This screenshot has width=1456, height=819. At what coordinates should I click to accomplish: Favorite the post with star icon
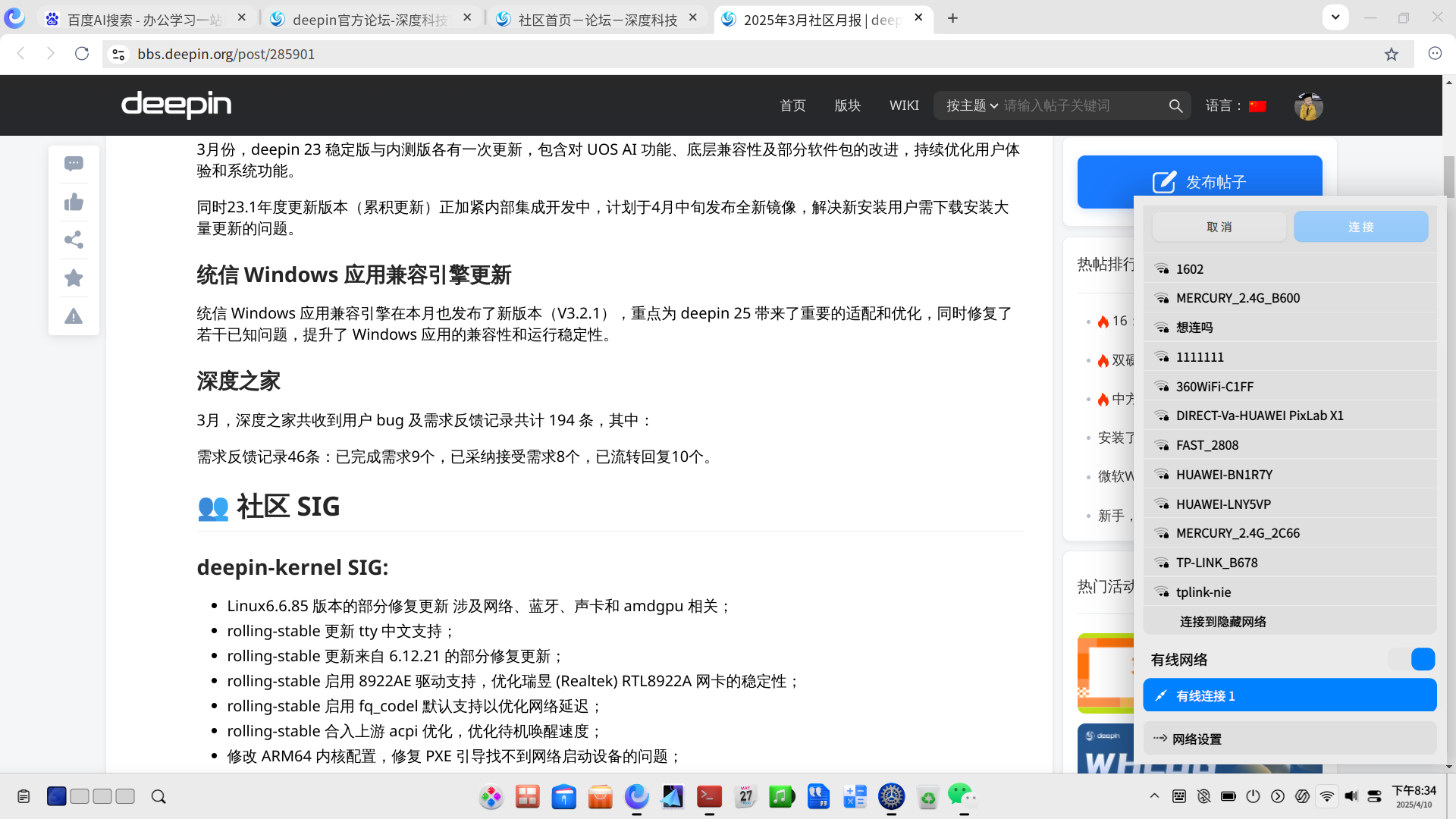pos(74,278)
